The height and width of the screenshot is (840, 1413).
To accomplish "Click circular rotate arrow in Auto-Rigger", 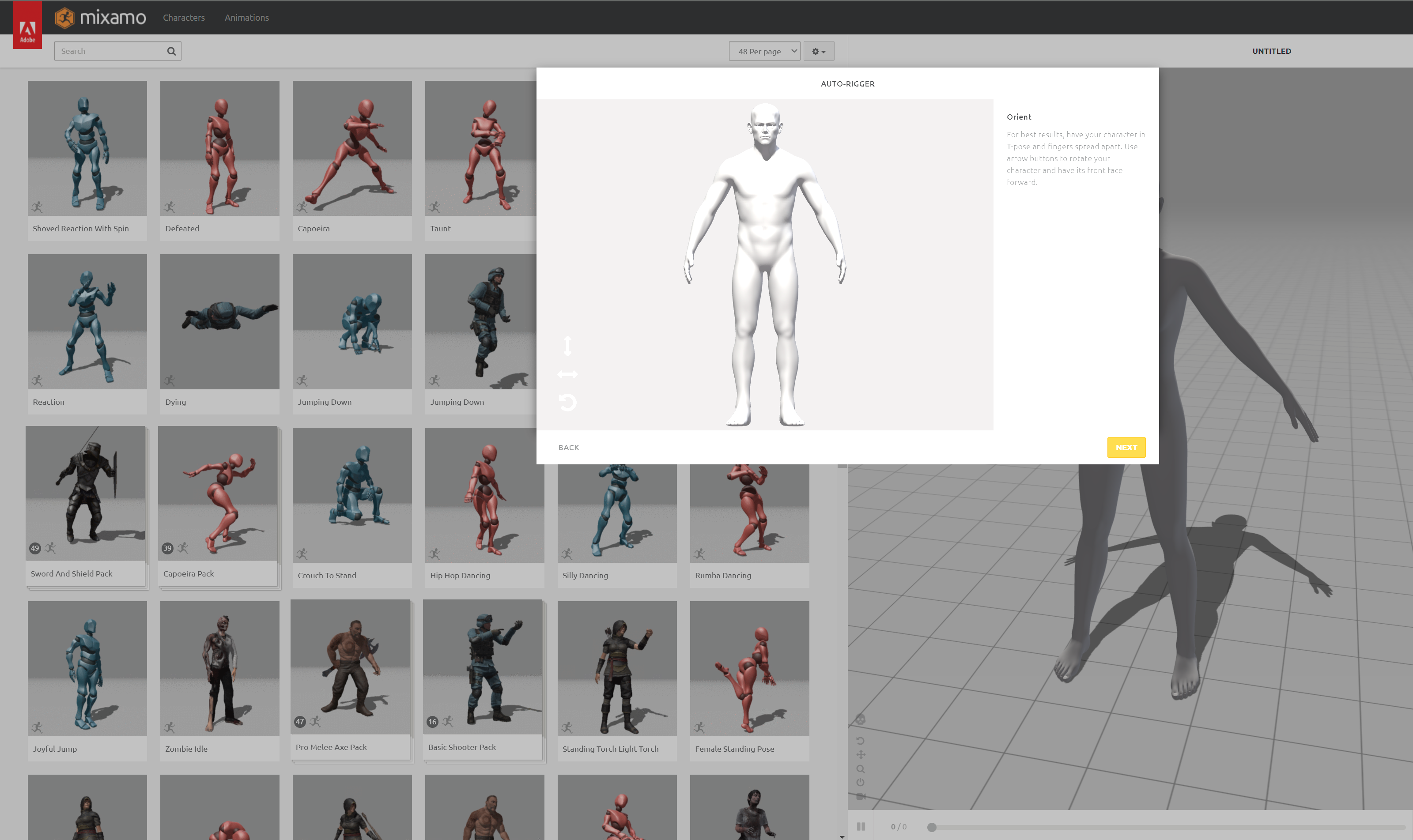I will [567, 402].
